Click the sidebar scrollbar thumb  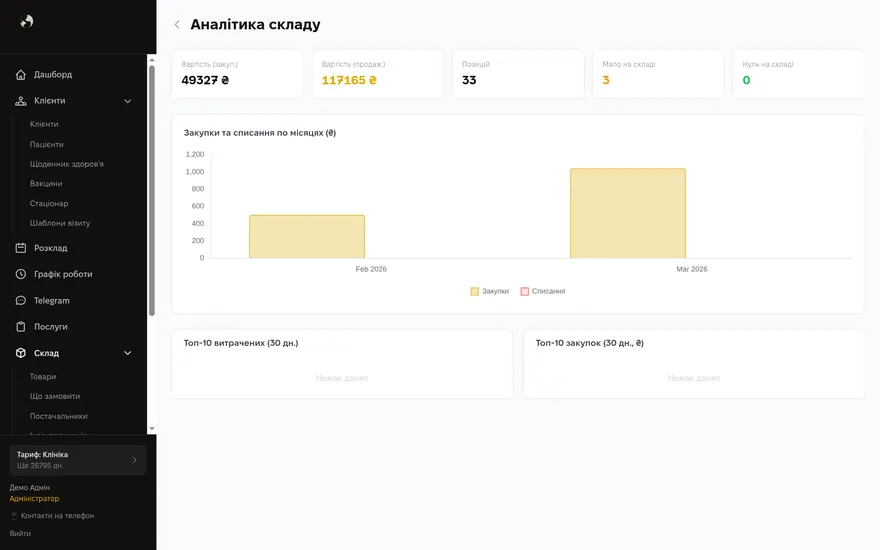pyautogui.click(x=152, y=191)
